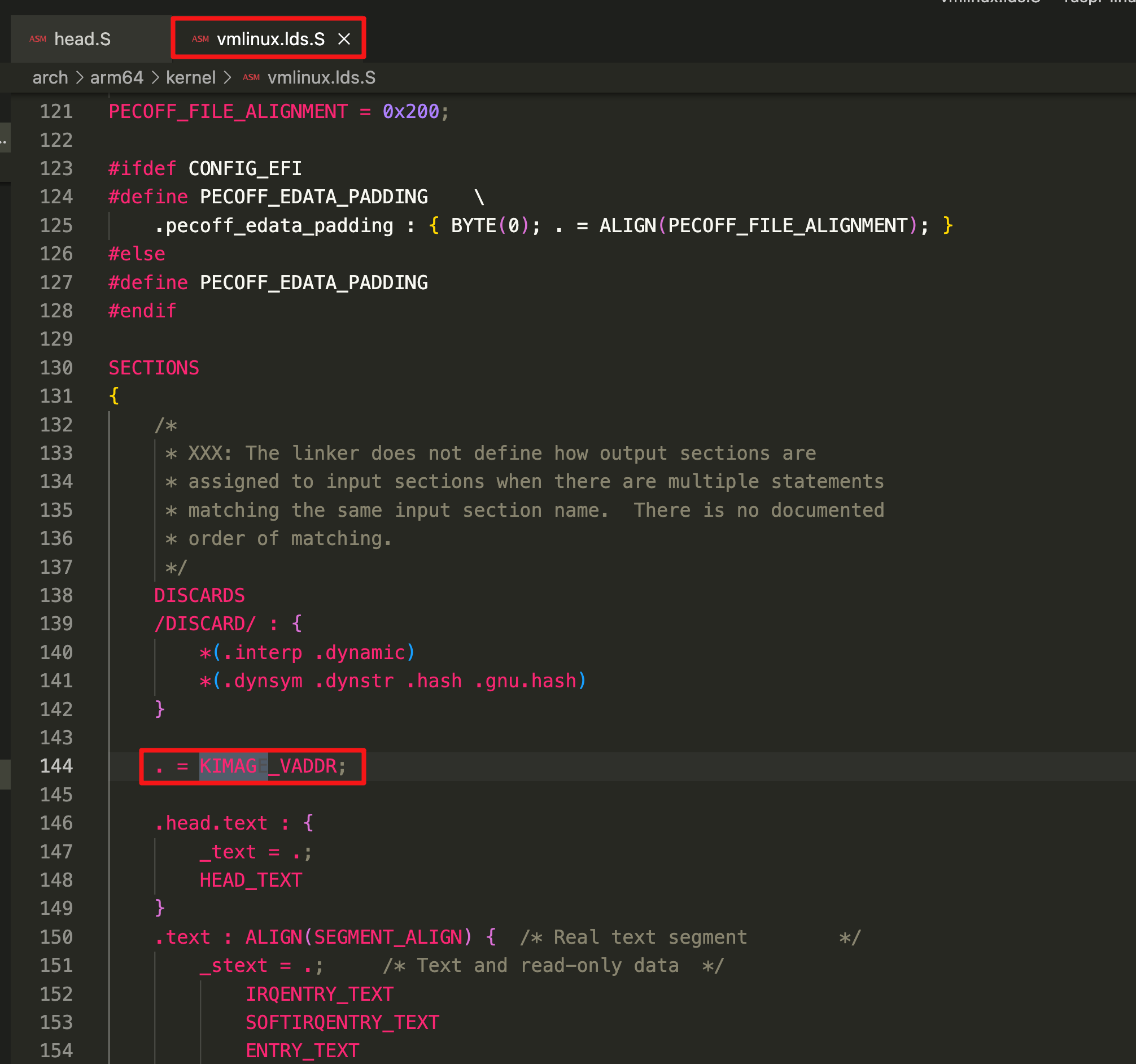Click line number 144 in gutter
The height and width of the screenshot is (1064, 1136).
[x=56, y=766]
